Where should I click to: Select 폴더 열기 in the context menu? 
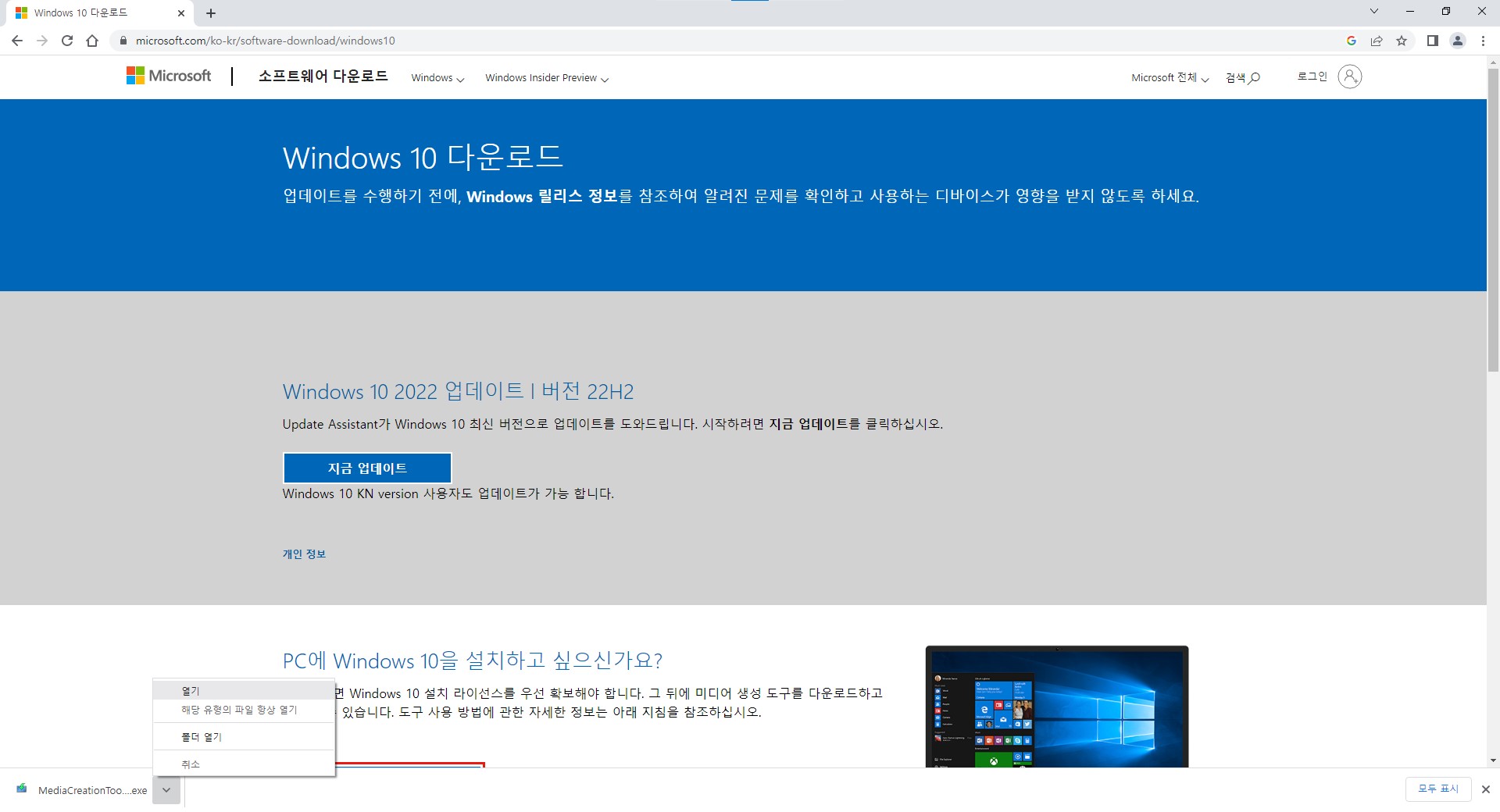click(244, 737)
